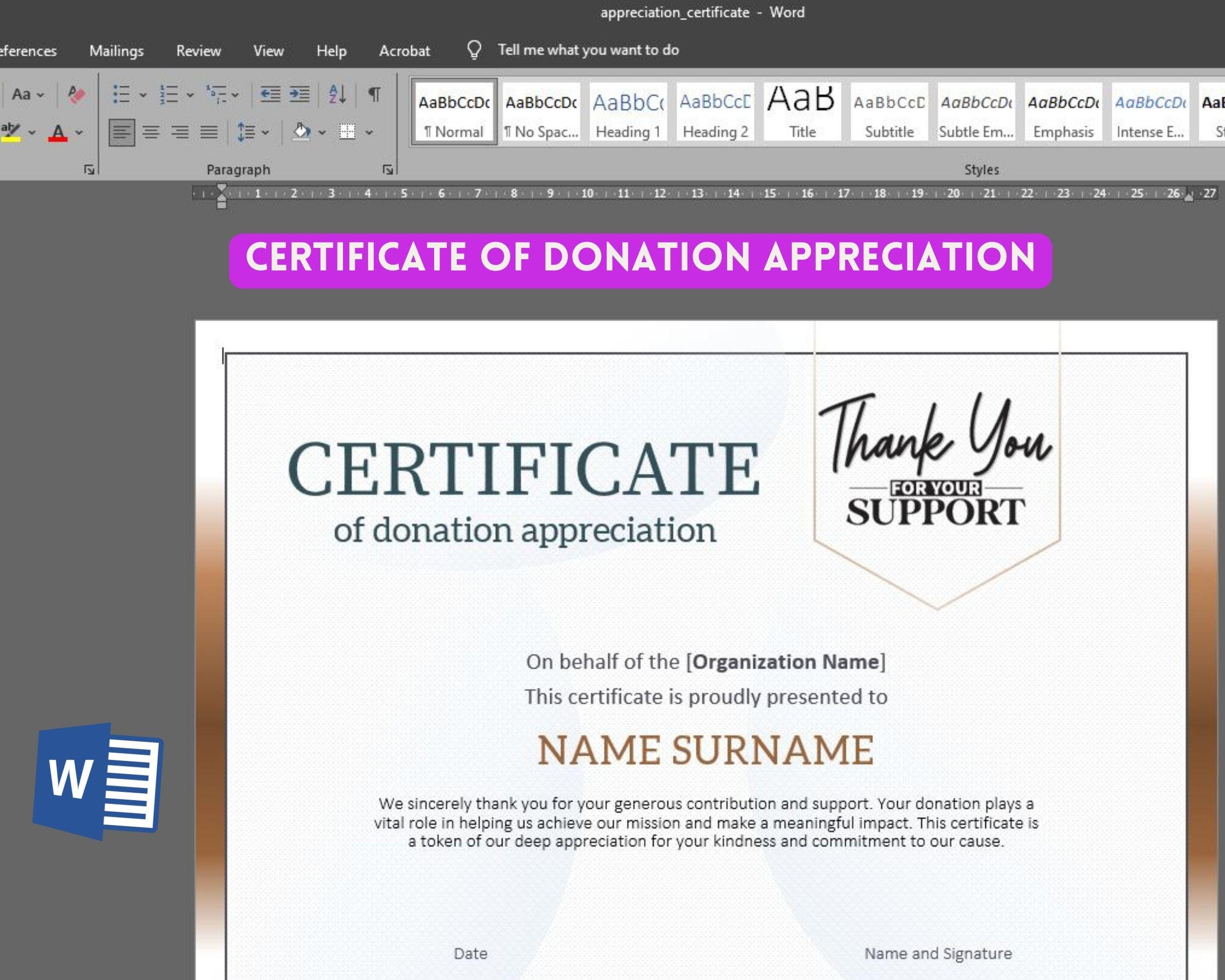The width and height of the screenshot is (1225, 980).
Task: Decrease the paragraph indent
Action: pyautogui.click(x=270, y=94)
